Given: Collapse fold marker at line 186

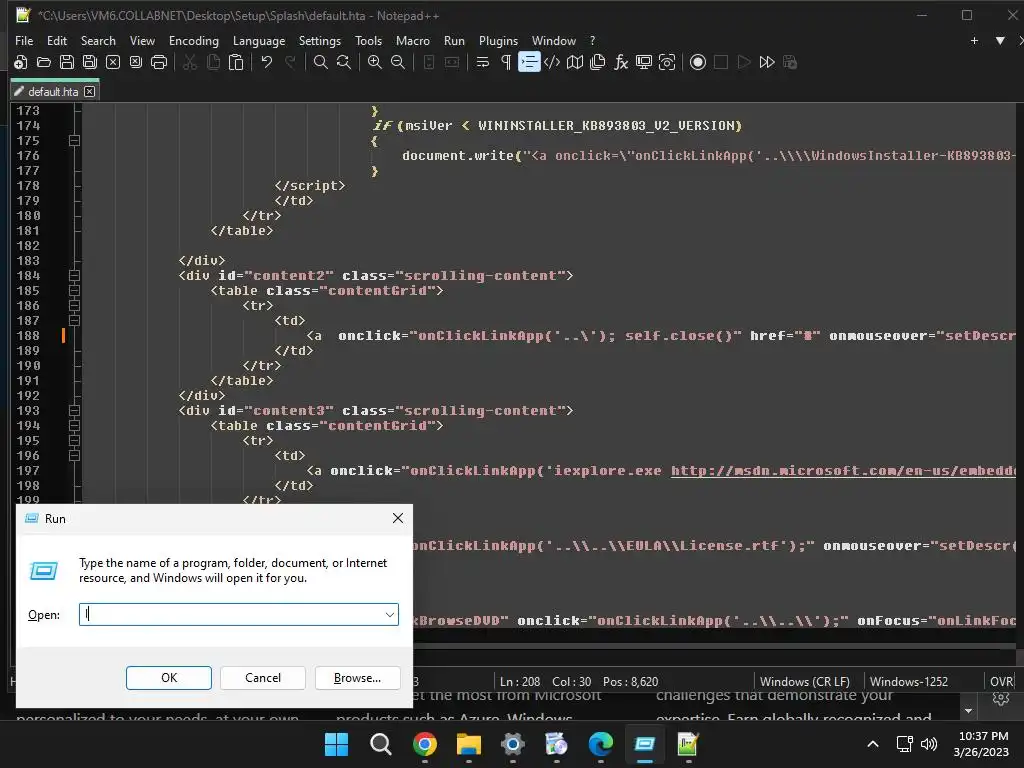Looking at the screenshot, I should (74, 306).
